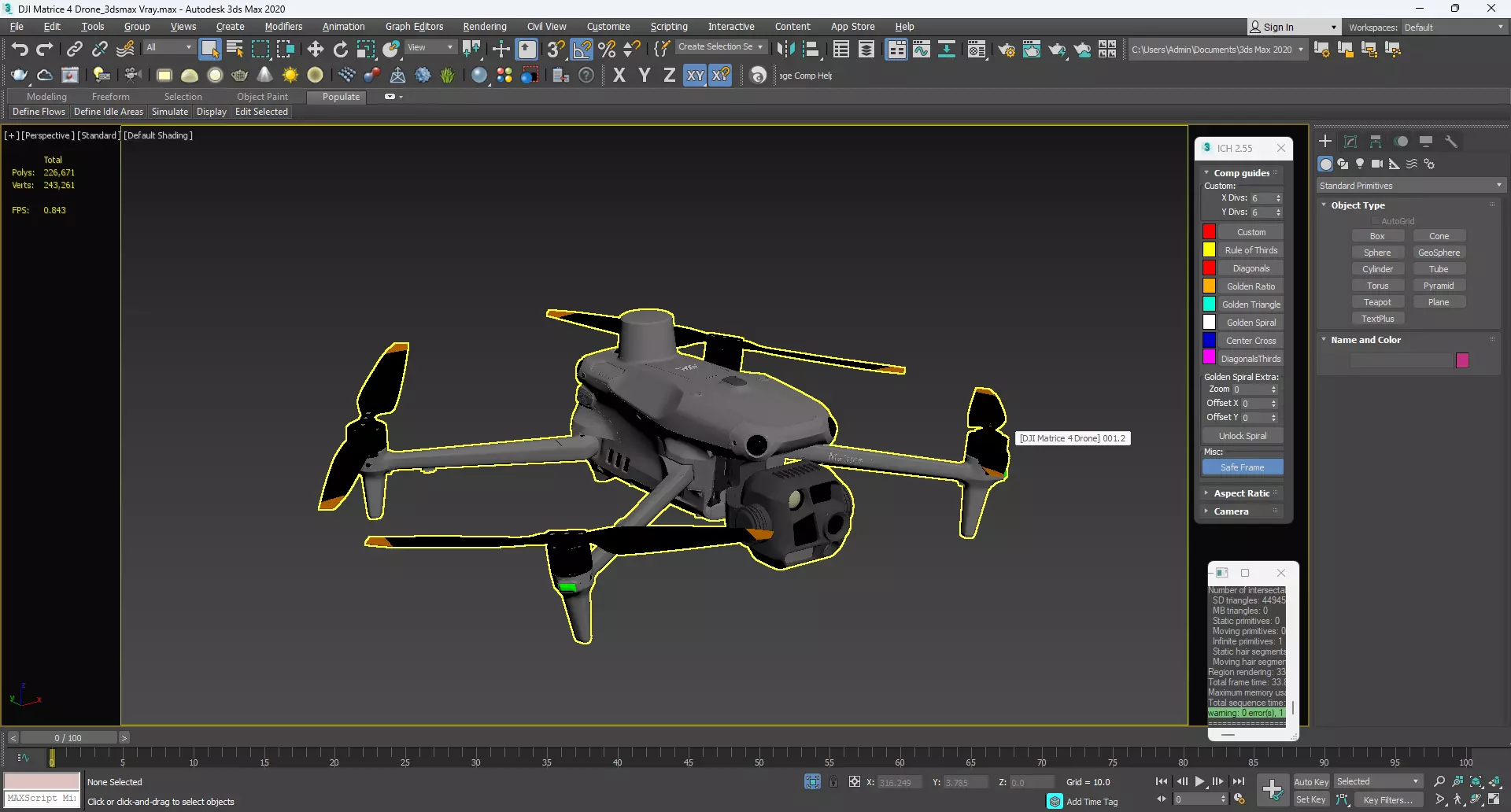Click the yellow Rule of Thirds swatch

(x=1209, y=250)
